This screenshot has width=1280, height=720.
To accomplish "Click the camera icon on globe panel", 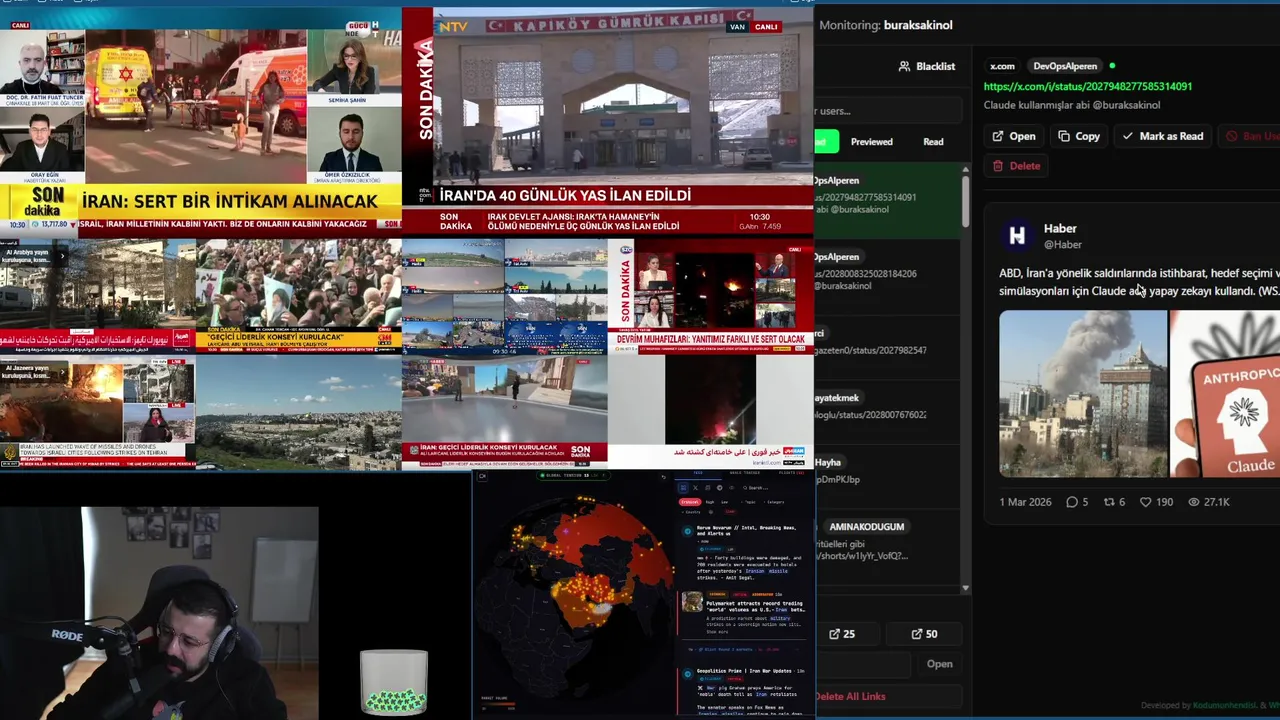I will point(482,476).
